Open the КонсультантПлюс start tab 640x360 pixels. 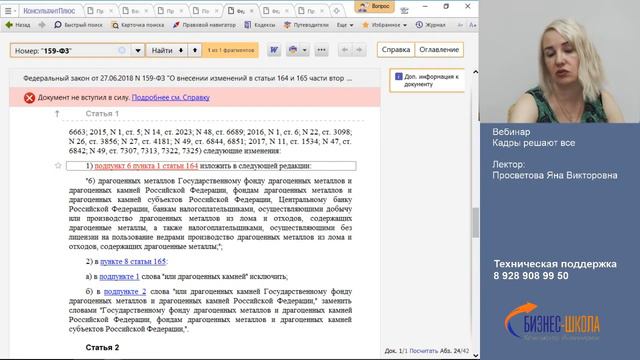49,11
